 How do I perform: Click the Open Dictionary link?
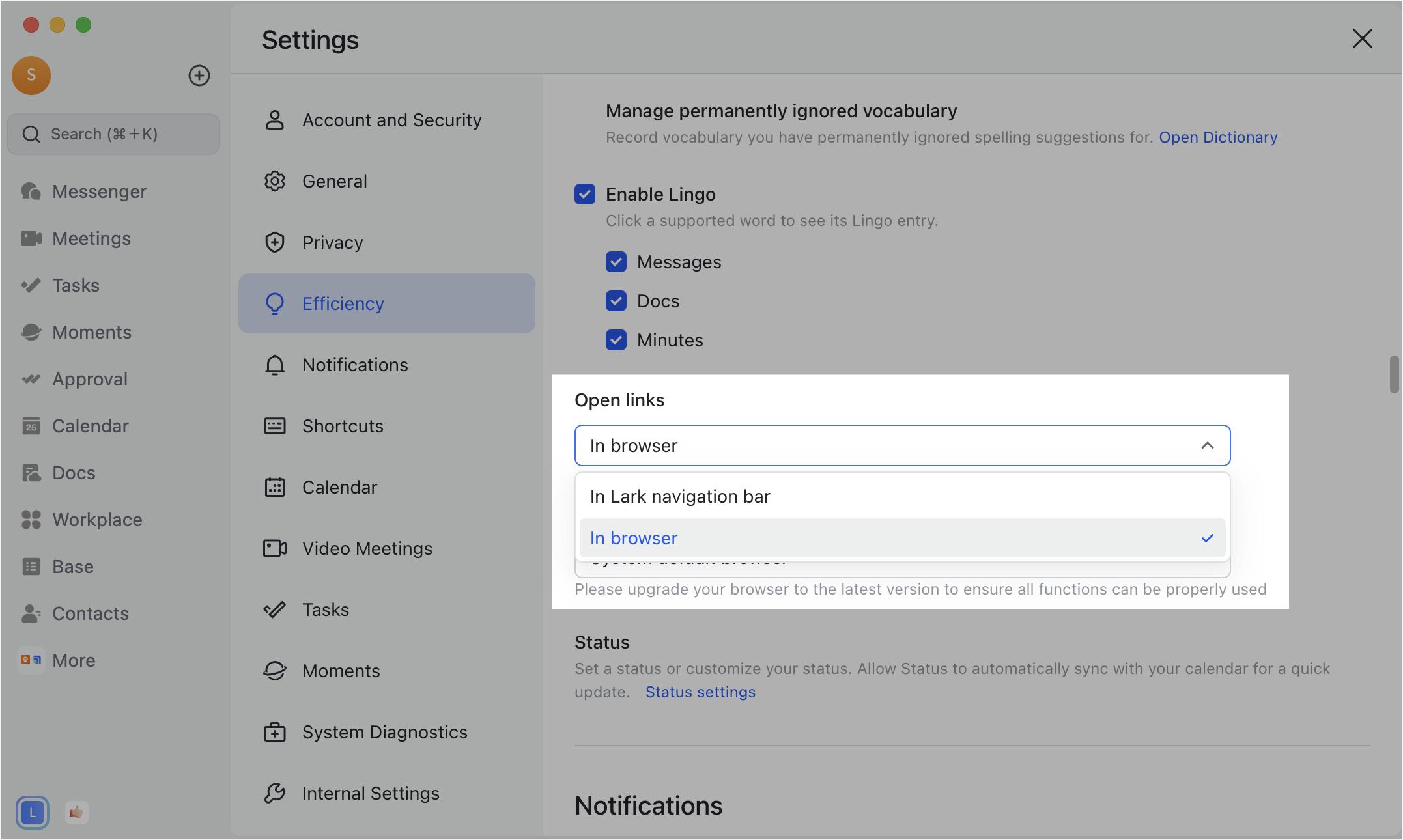pos(1217,137)
